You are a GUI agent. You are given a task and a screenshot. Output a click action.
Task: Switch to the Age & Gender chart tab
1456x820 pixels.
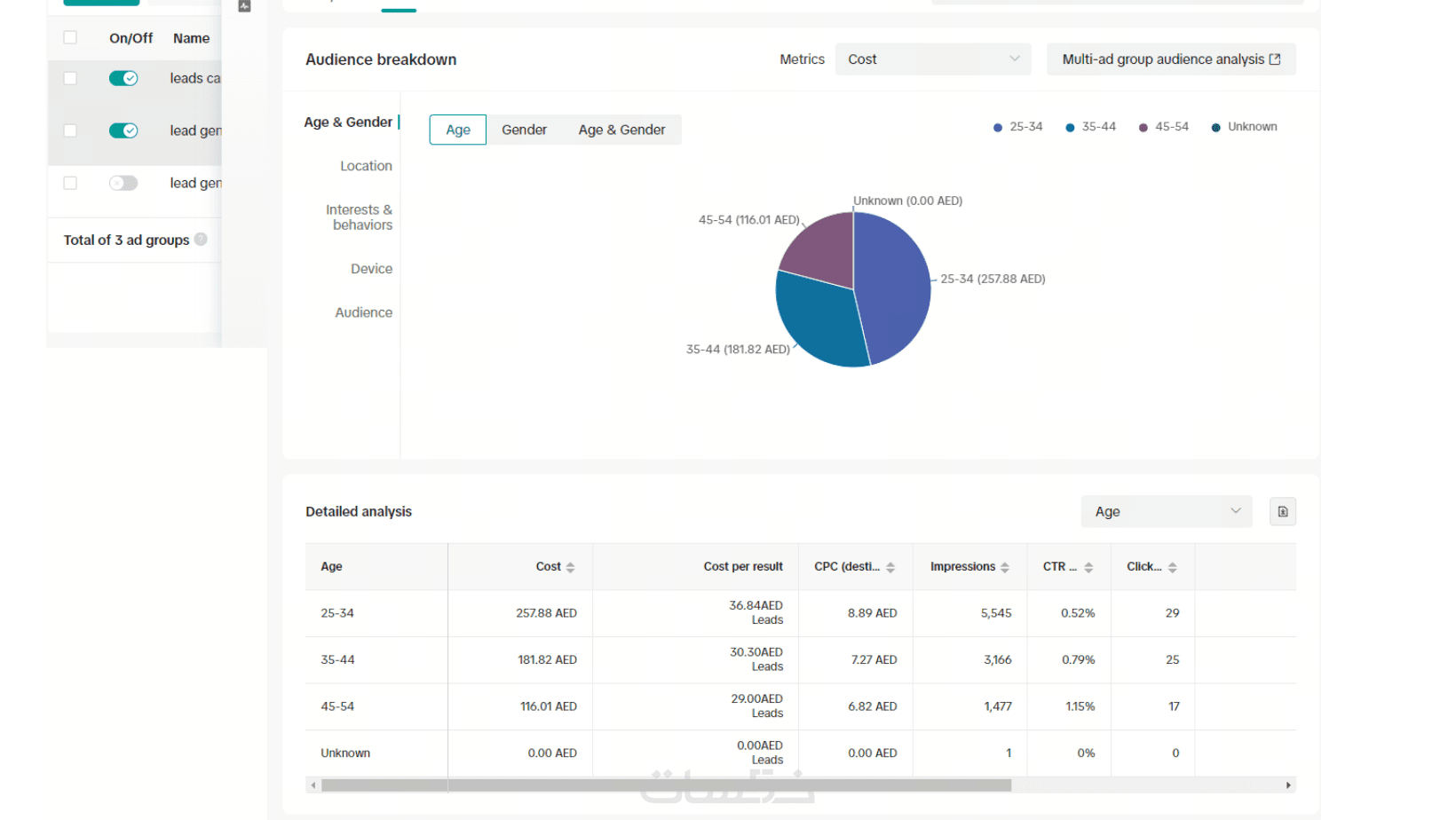pyautogui.click(x=621, y=130)
